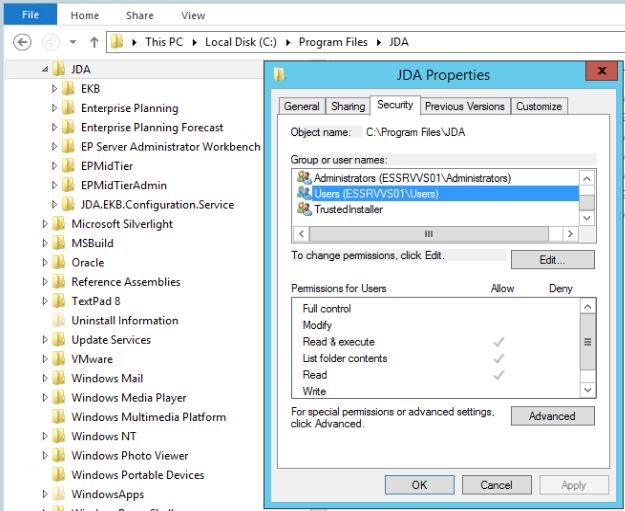The image size is (625, 511).
Task: Switch to the Home ribbon tab
Action: [x=85, y=16]
